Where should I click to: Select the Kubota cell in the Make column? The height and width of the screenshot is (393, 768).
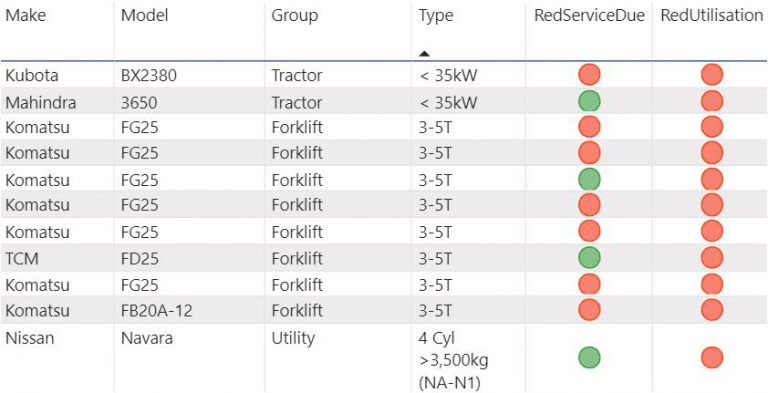[31, 75]
